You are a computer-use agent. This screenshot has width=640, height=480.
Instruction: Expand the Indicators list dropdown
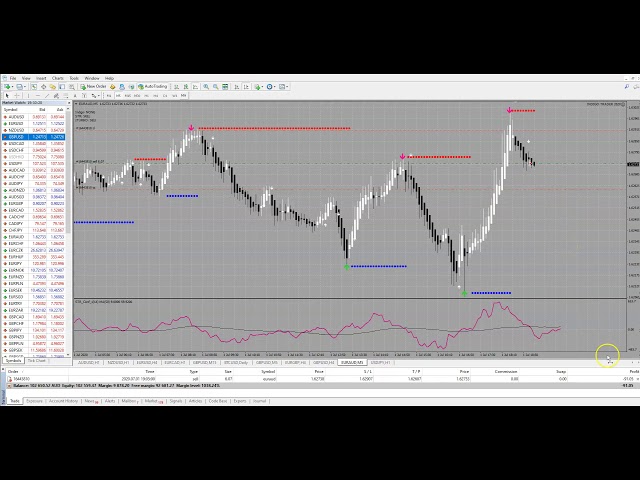point(262,87)
